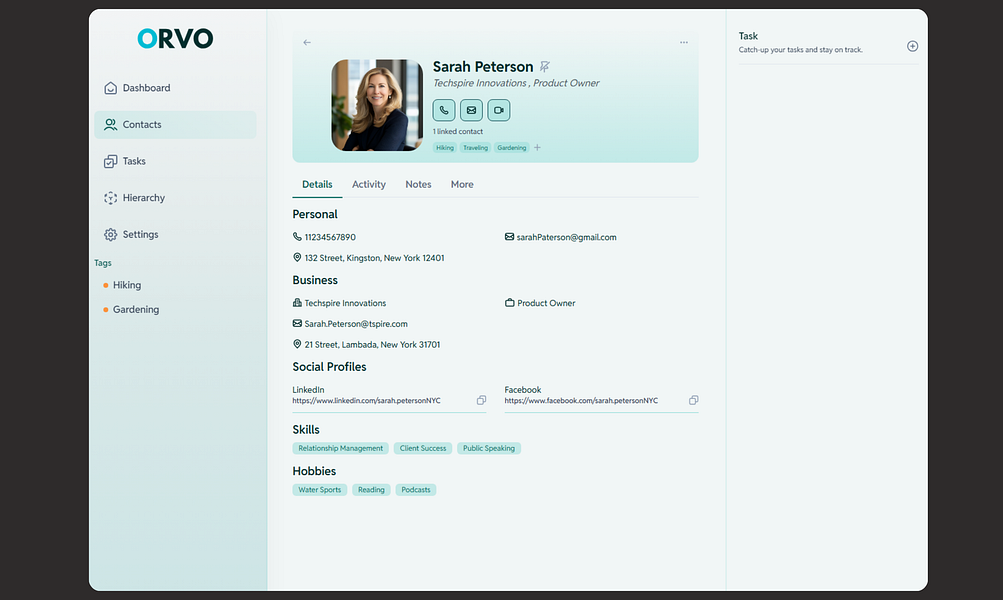
Task: Toggle the pin icon beside Sarah Peterson
Action: click(544, 67)
